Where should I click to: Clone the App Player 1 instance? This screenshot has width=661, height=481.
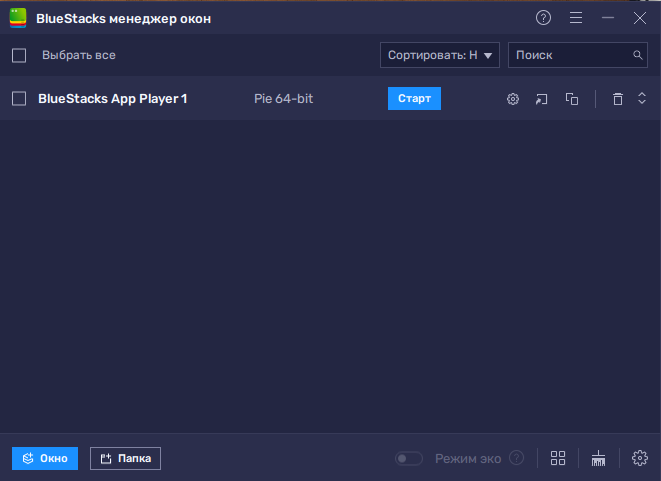coord(572,99)
